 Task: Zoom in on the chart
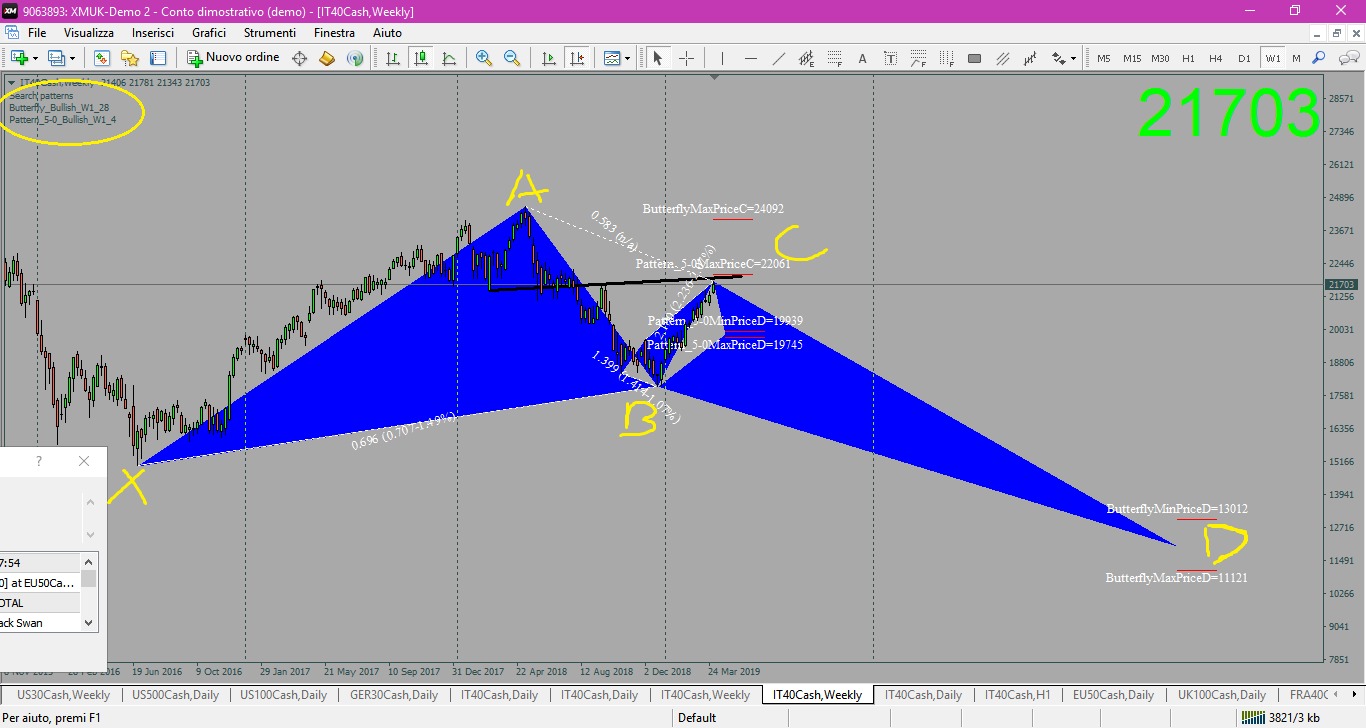(x=484, y=58)
